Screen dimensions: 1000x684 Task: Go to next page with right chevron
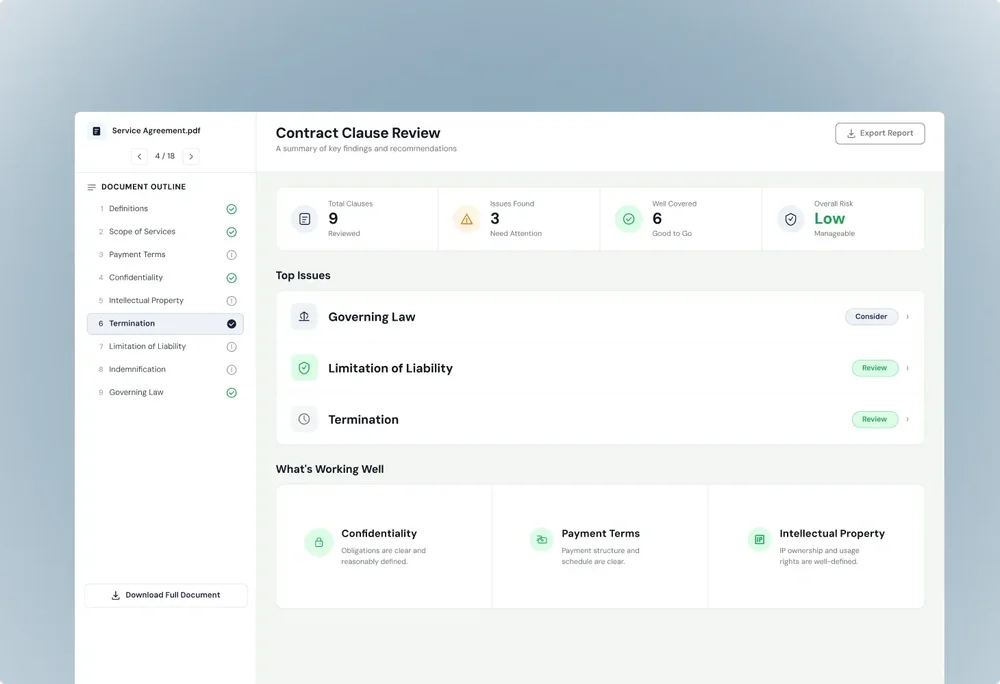(x=191, y=156)
